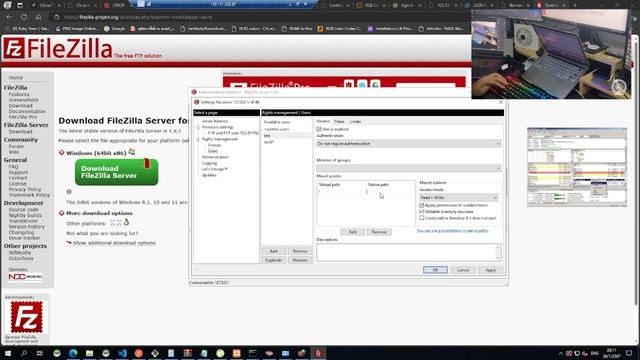The width and height of the screenshot is (640, 360).
Task: Select Logging in settings tree
Action: (209, 163)
